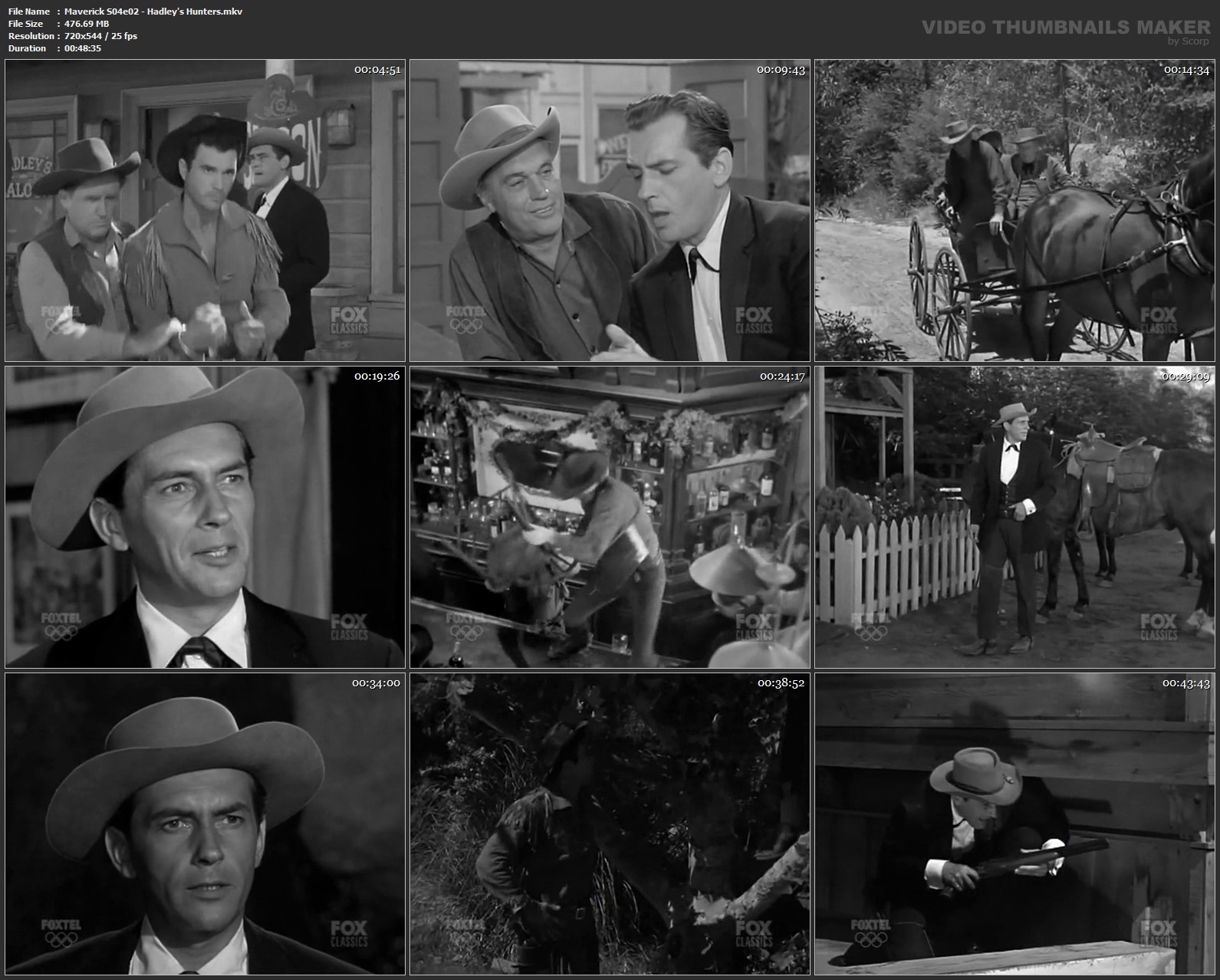Click the resolution value 720x544 / 25 fps
The width and height of the screenshot is (1220, 980).
tap(101, 36)
